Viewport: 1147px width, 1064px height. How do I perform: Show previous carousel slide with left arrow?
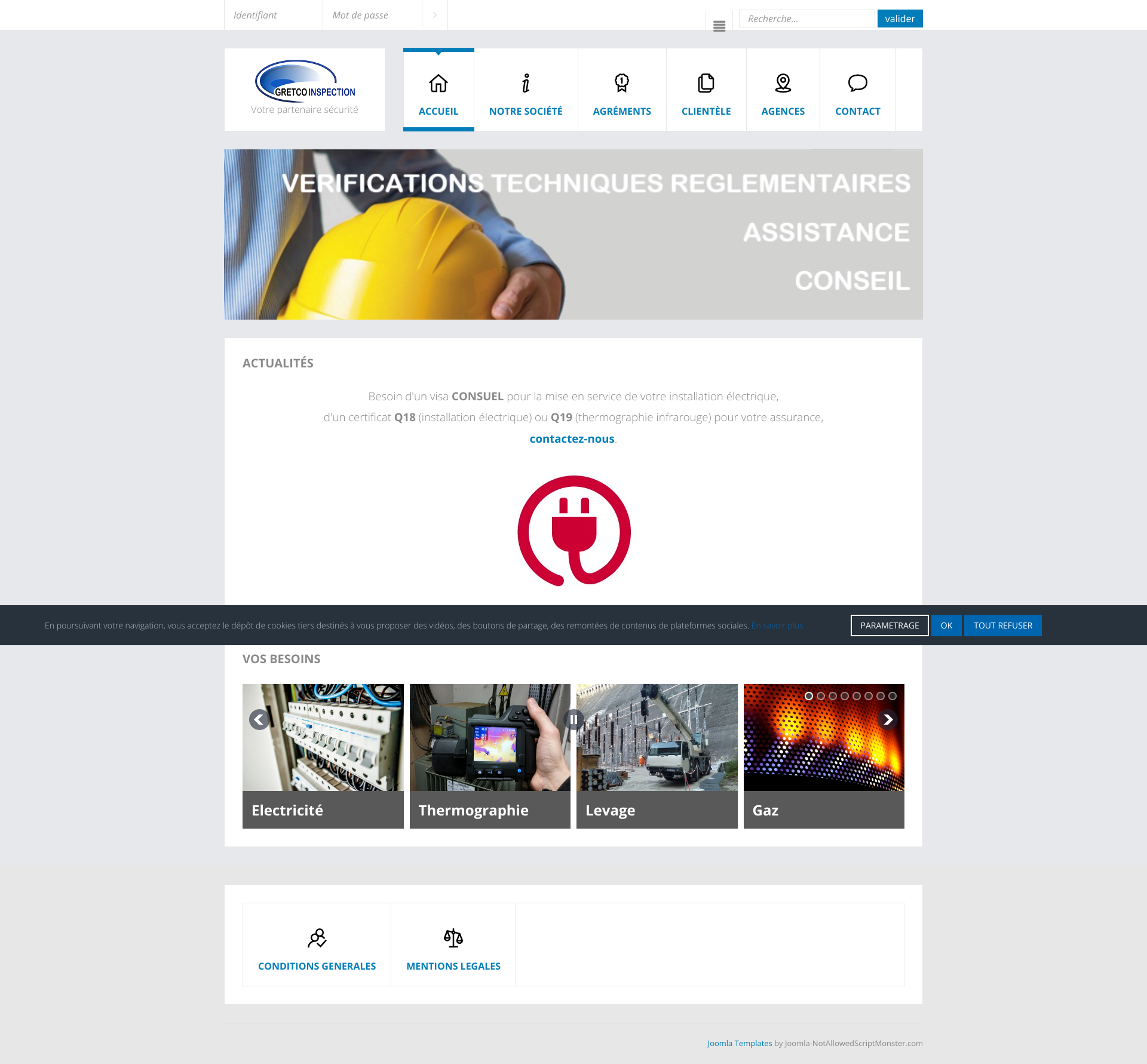click(x=259, y=719)
